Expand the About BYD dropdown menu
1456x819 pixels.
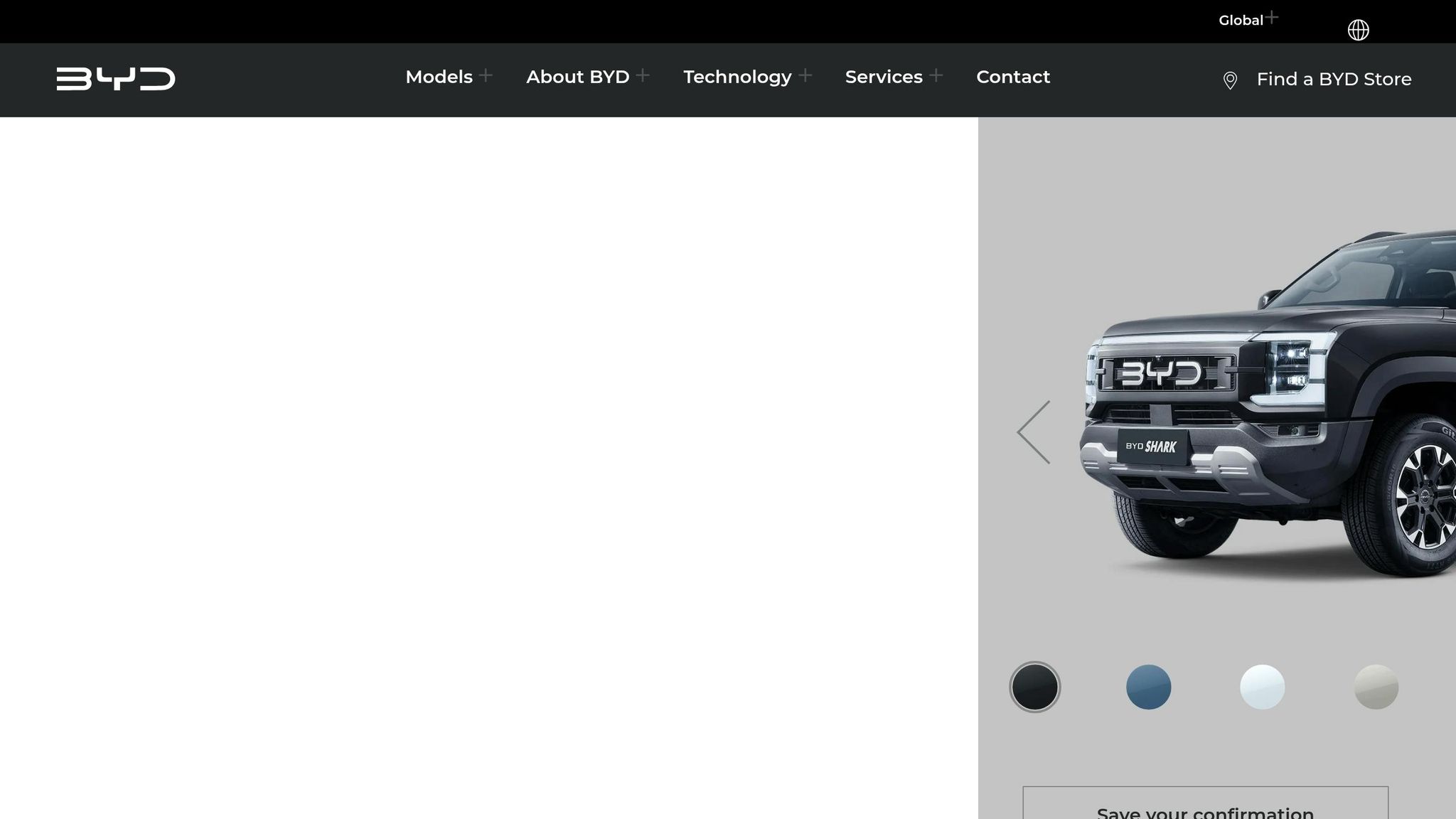point(577,77)
